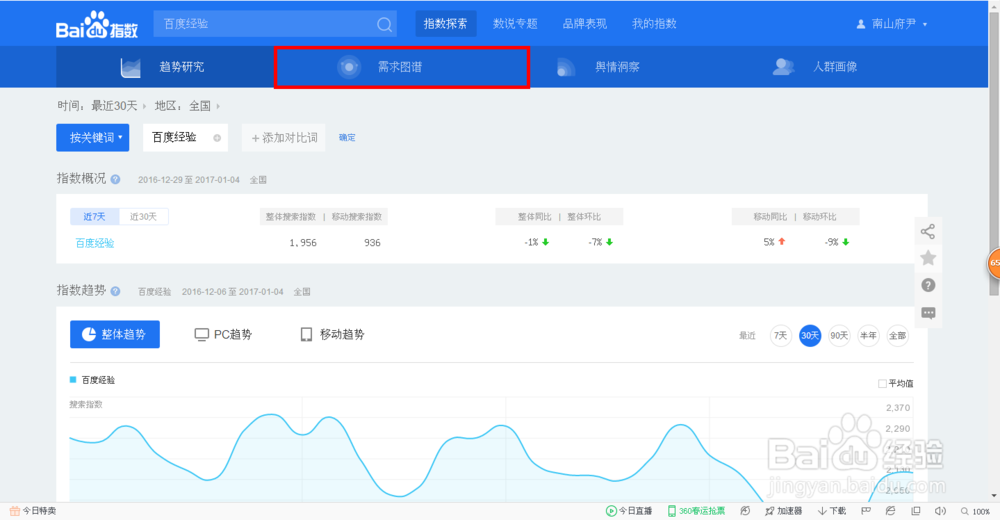Select the 近30天 overview toggle
Screen dimensions: 1000x520
click(x=143, y=216)
